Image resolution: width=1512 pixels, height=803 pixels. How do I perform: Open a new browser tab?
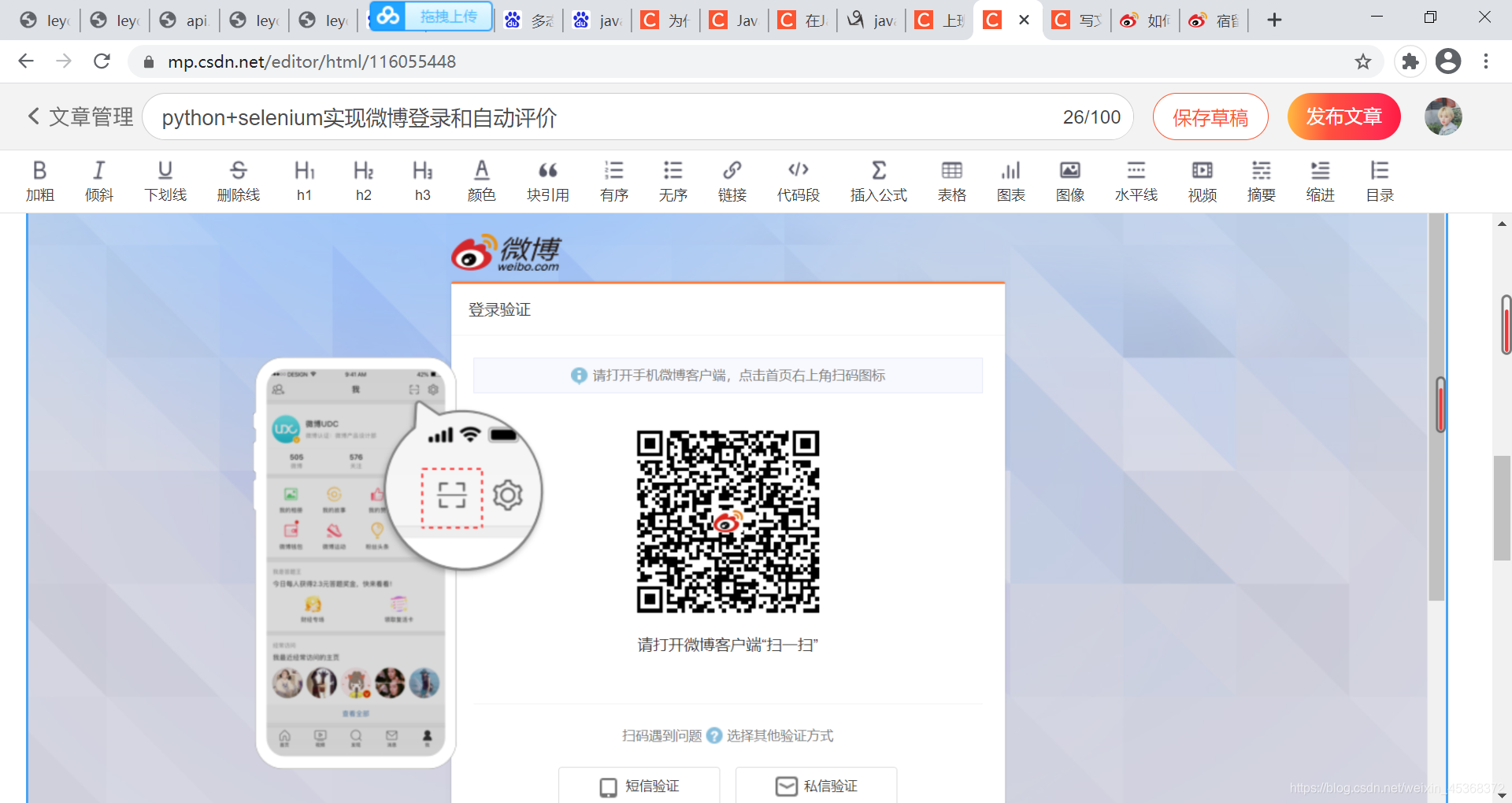1274,20
